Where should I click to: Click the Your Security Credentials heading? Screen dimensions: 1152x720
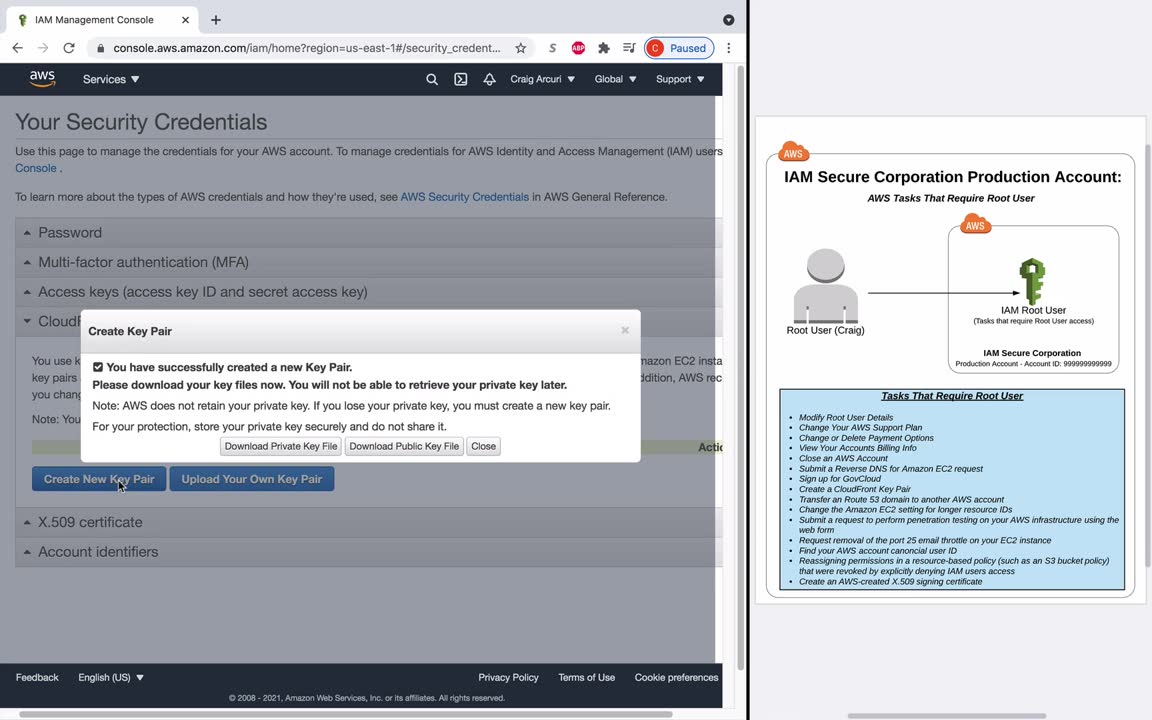click(141, 122)
